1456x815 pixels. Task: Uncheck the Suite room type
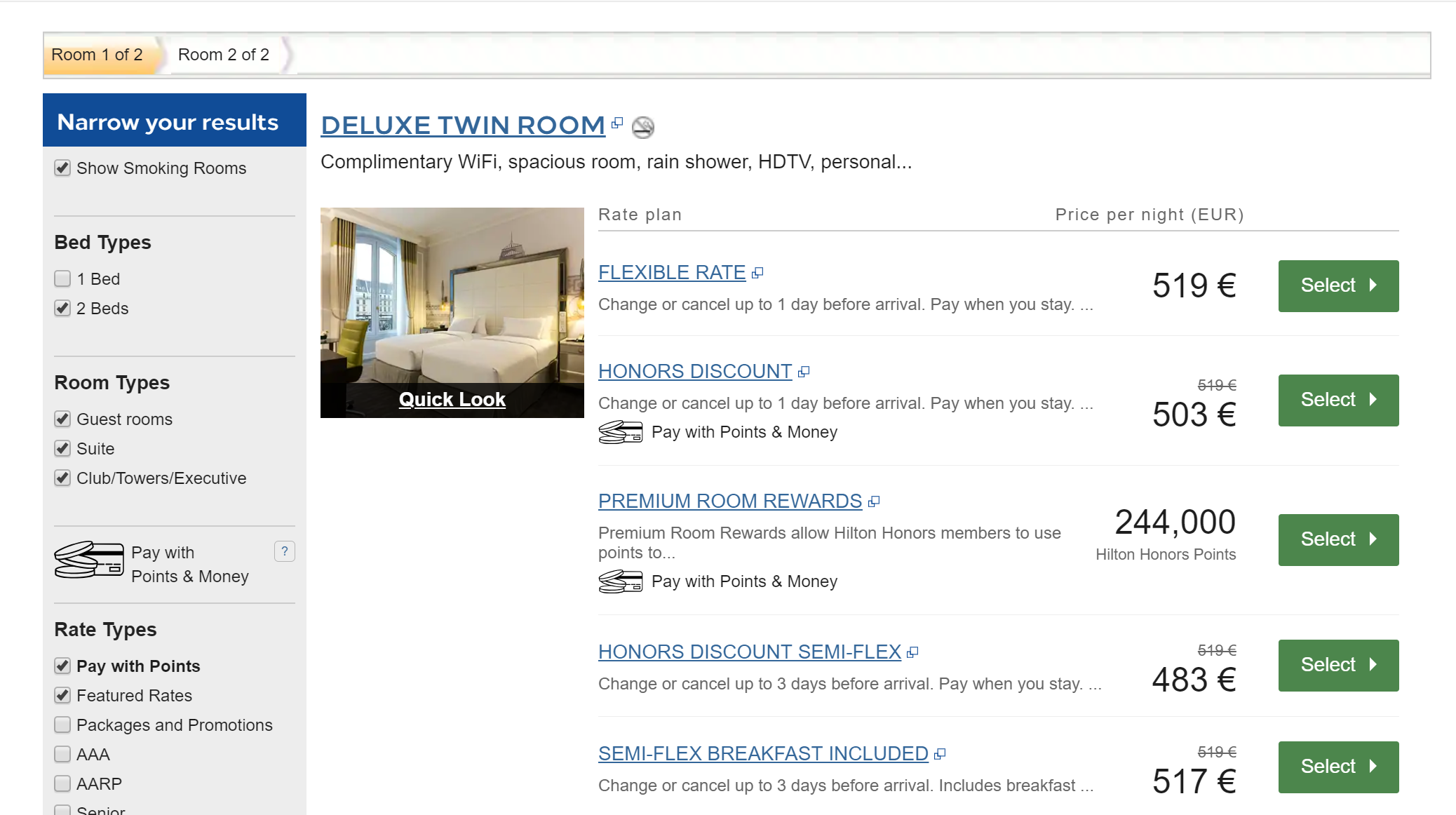62,449
